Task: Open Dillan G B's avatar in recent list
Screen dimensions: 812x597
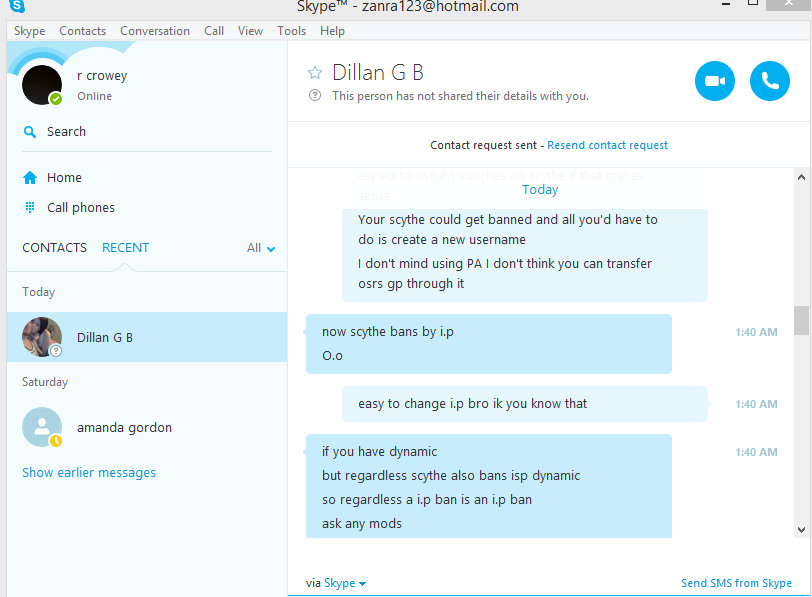Action: tap(42, 337)
